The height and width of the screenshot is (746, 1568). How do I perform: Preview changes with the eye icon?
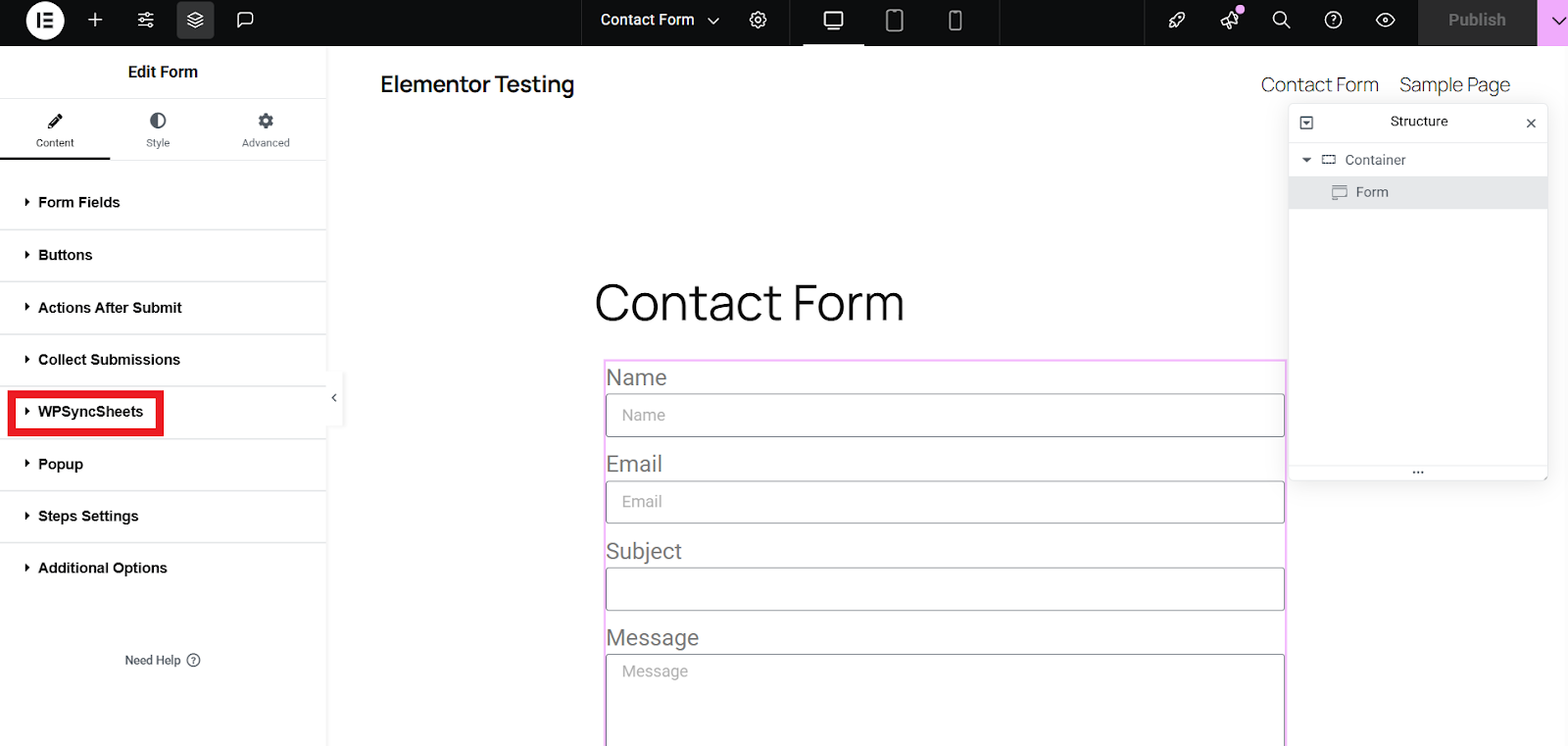pos(1385,20)
